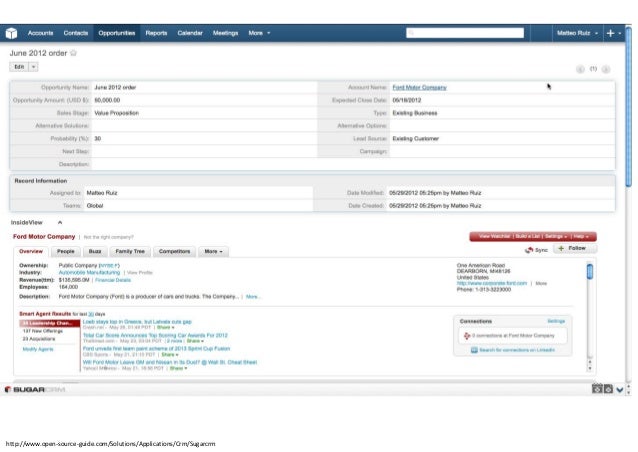Open Ford Motor Company account link
This screenshot has height=452, width=638.
[420, 87]
